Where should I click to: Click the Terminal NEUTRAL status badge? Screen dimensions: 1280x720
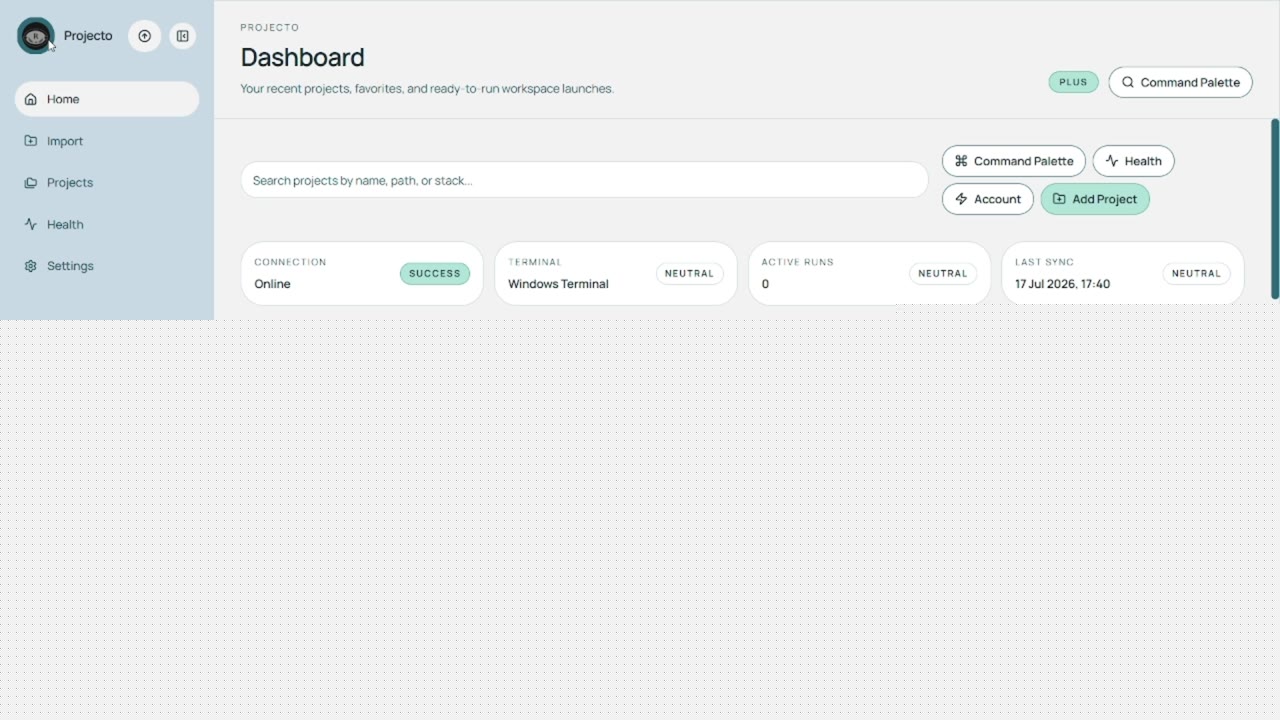tap(689, 273)
